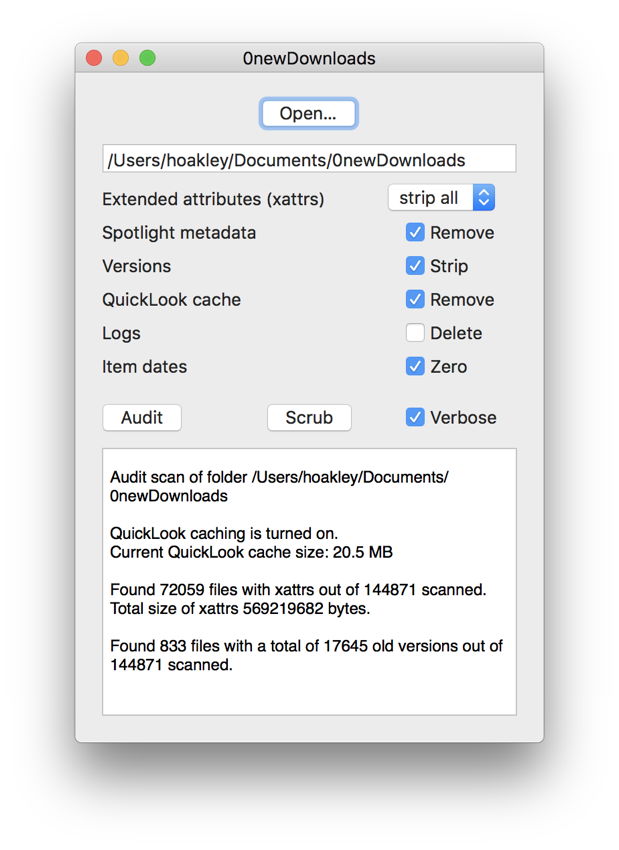619x850 pixels.
Task: Enable the Logs Delete checkbox
Action: 415,333
